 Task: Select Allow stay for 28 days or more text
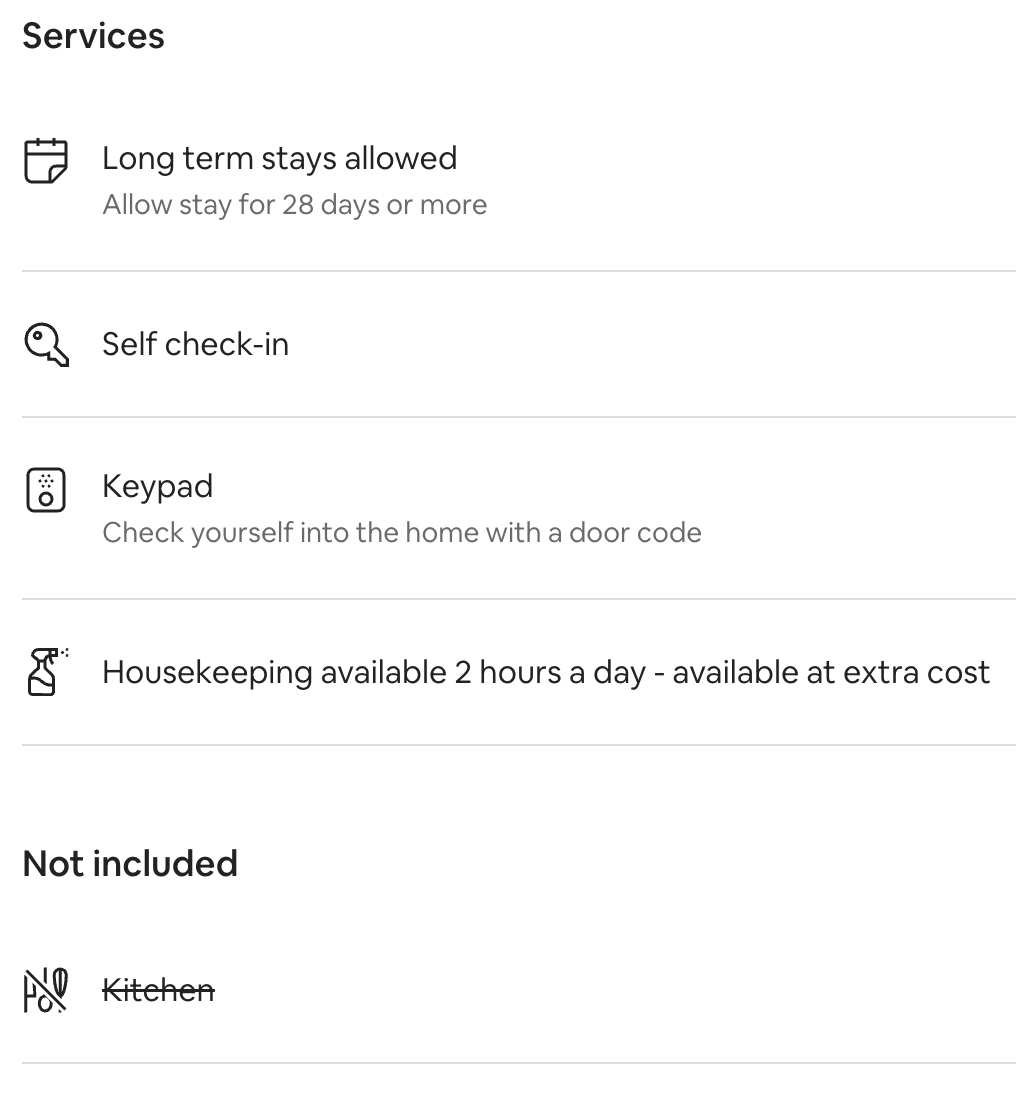(x=295, y=205)
